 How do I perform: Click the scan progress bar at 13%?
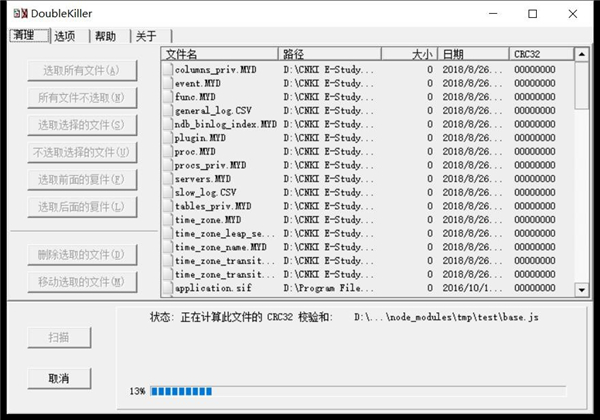[358, 391]
